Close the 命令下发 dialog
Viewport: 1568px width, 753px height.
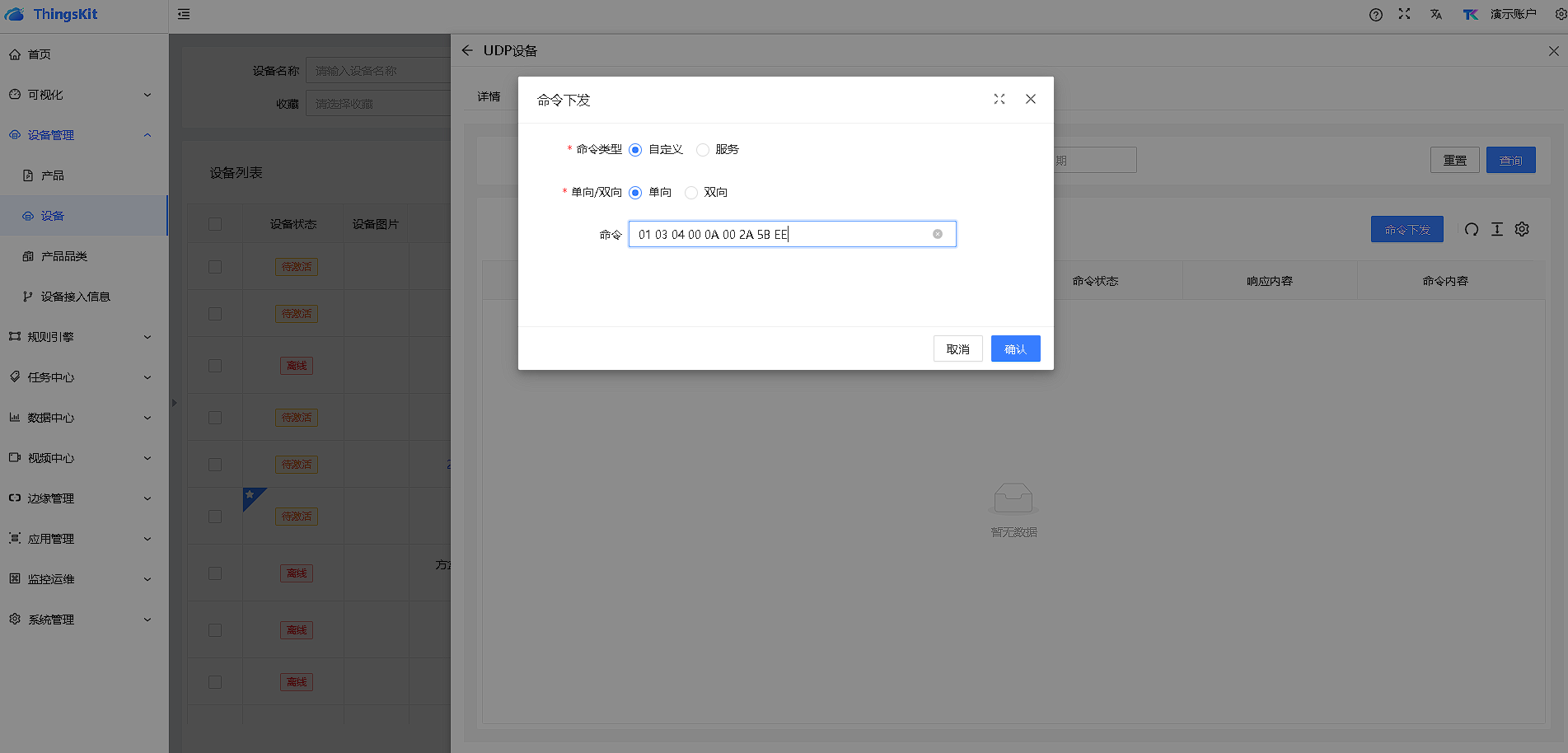pyautogui.click(x=1030, y=99)
